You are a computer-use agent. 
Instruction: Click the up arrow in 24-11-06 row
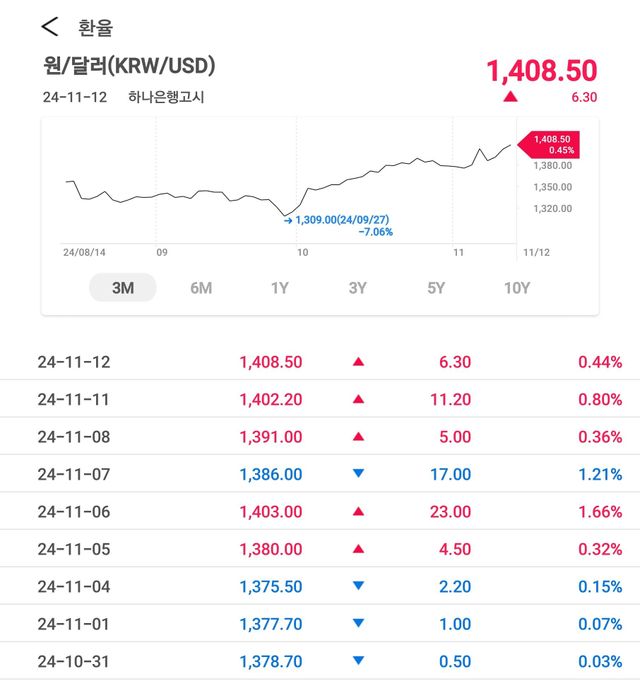coord(358,512)
